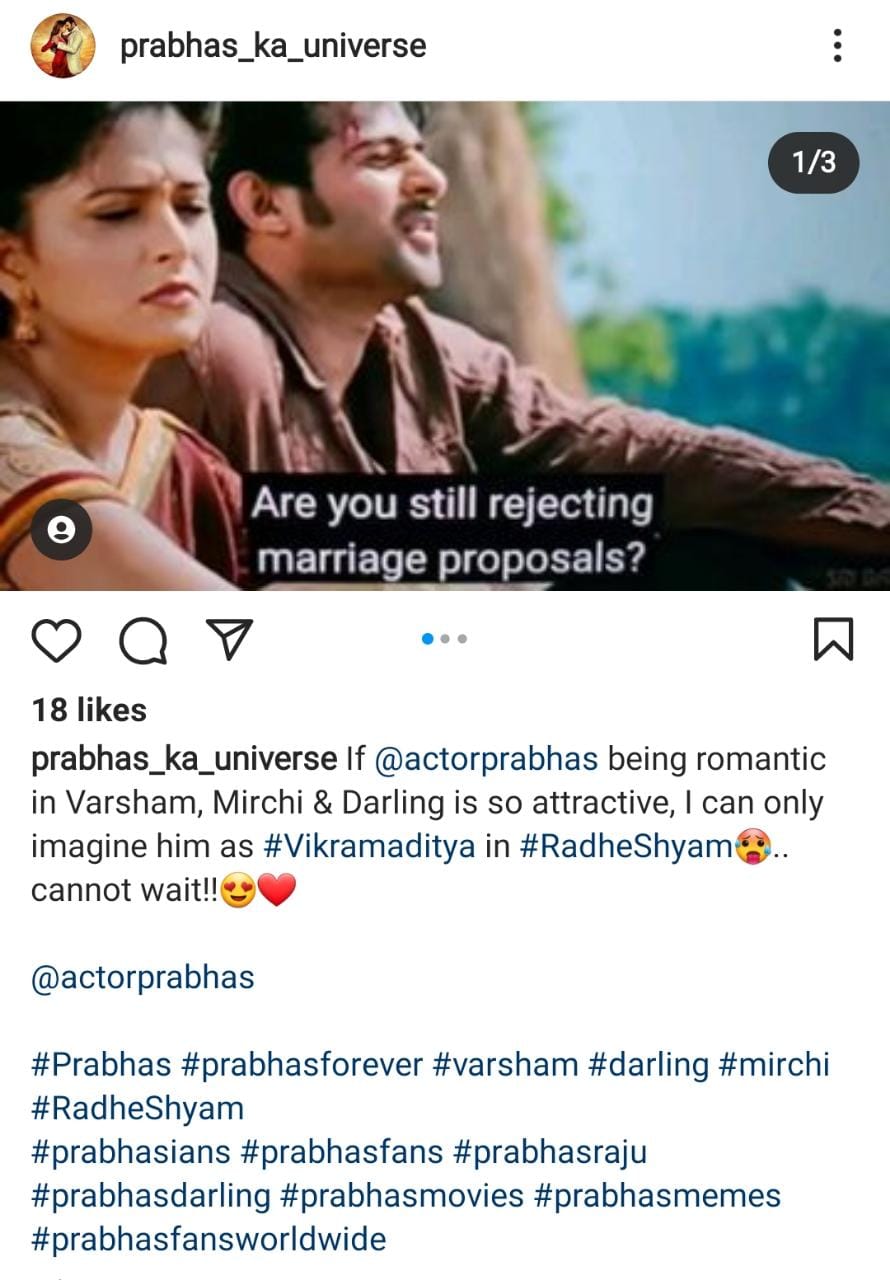Select the second carousel dot indicator
This screenshot has height=1280, width=890.
coord(445,639)
